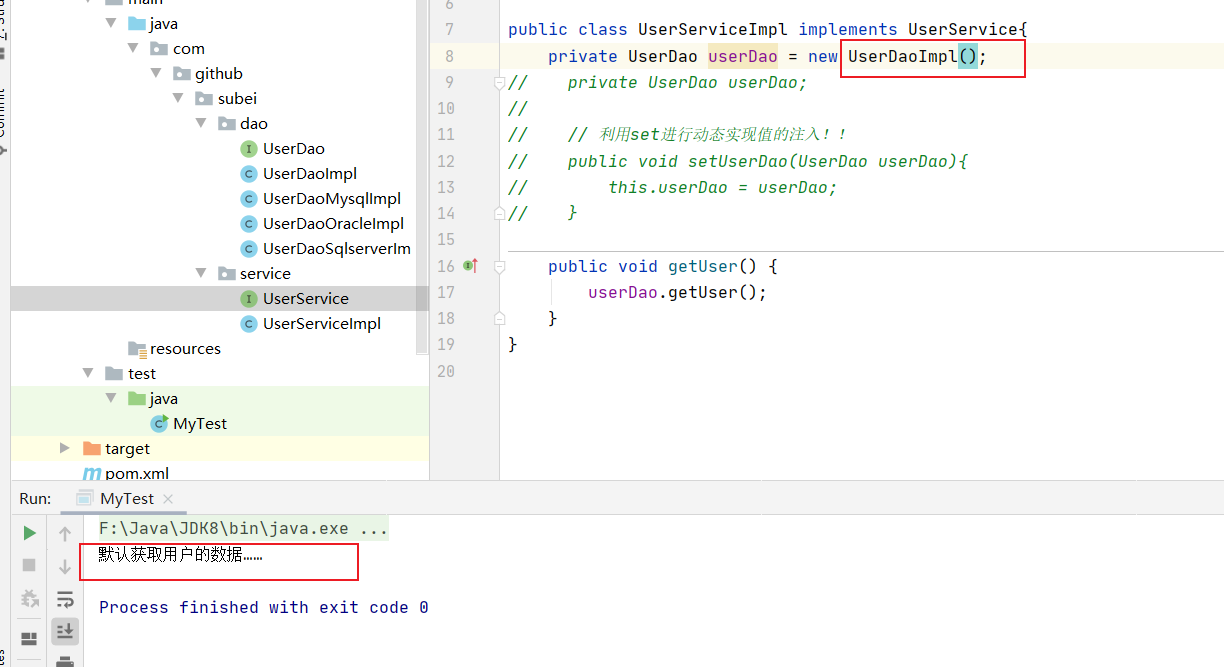Close the MyTest run tab
This screenshot has width=1224, height=667.
click(168, 499)
